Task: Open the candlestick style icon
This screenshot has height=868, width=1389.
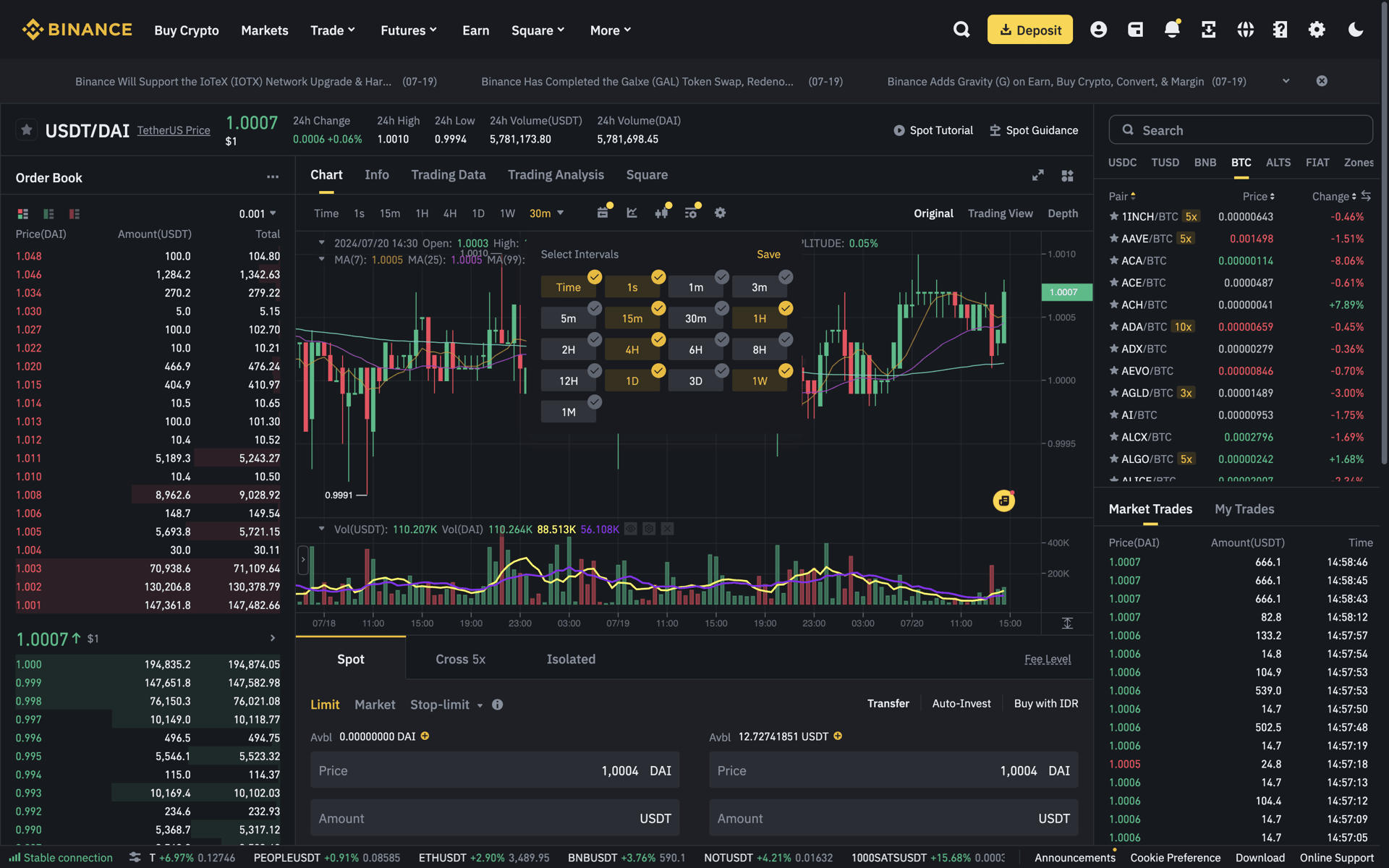Action: point(661,213)
